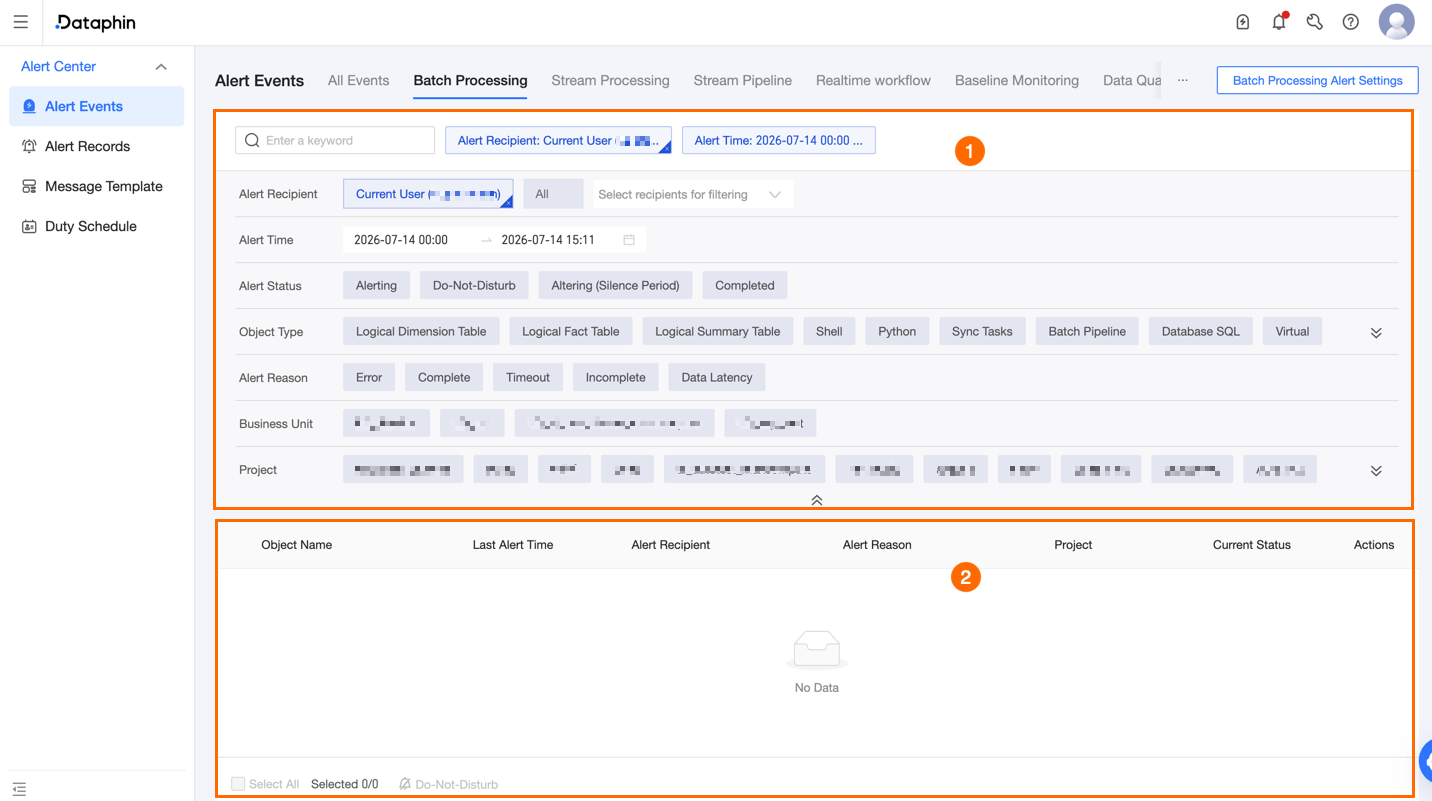1432x801 pixels.
Task: Open the hamburger menu icon
Action: pyautogui.click(x=20, y=22)
